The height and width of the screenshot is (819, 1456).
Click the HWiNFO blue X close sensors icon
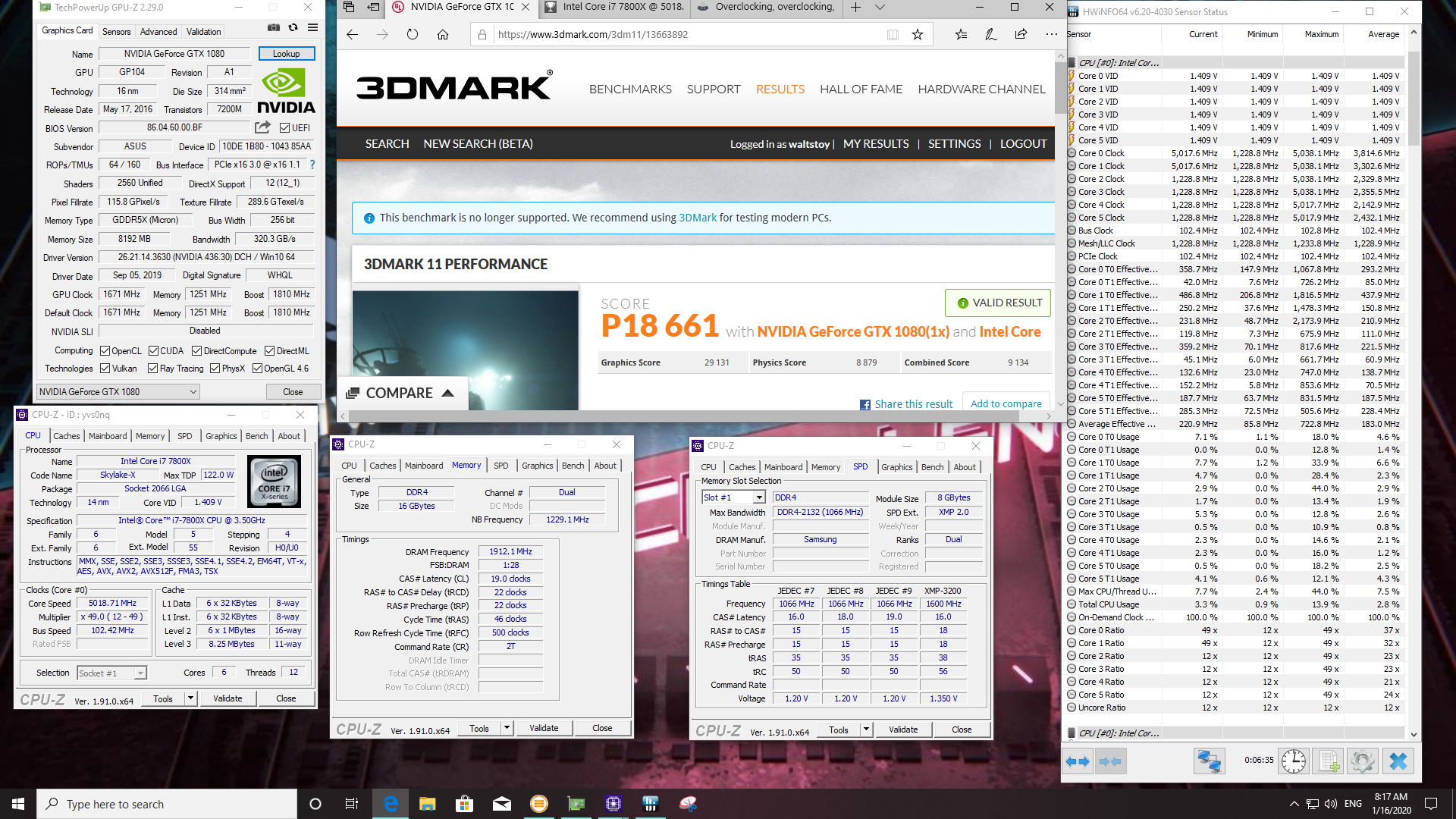click(x=1398, y=761)
